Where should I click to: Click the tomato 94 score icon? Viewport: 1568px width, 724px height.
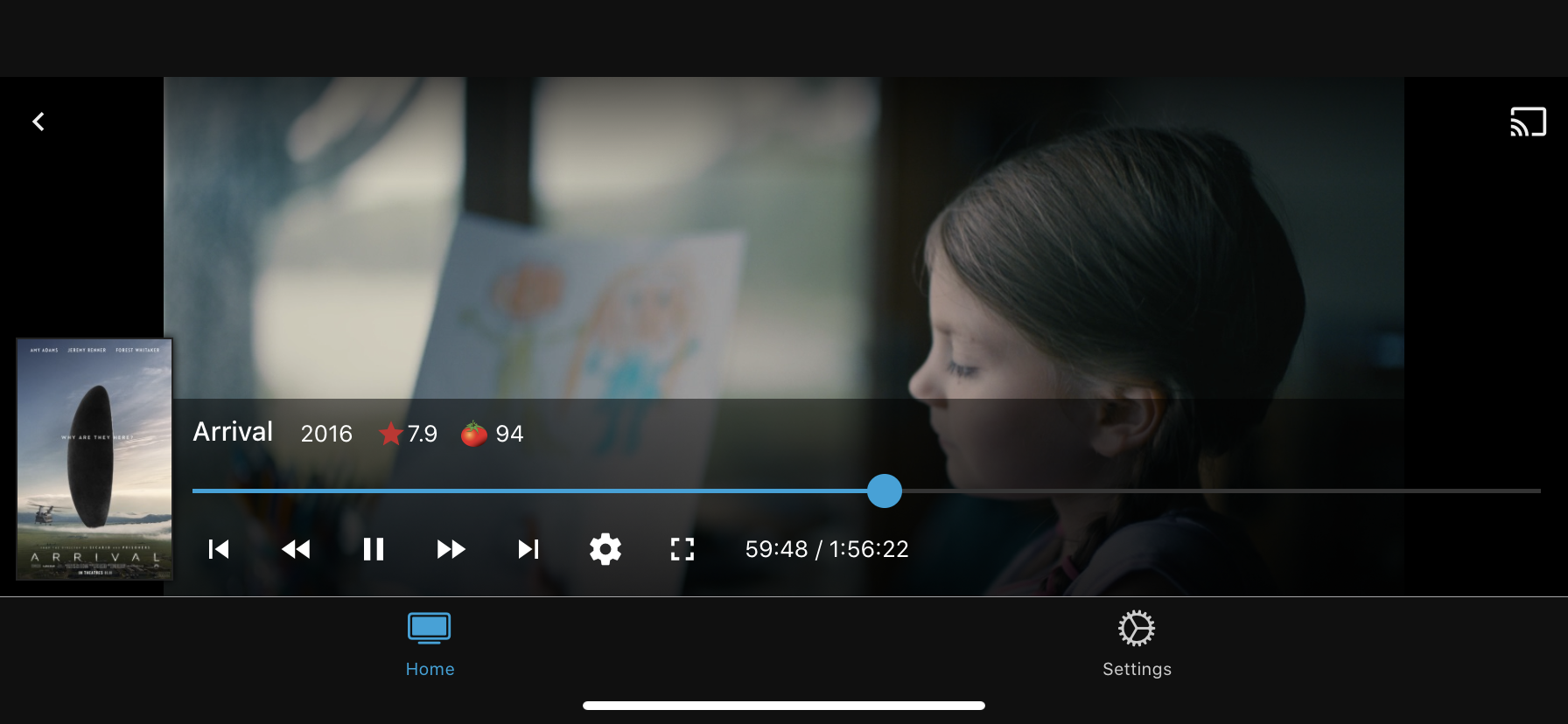(492, 434)
